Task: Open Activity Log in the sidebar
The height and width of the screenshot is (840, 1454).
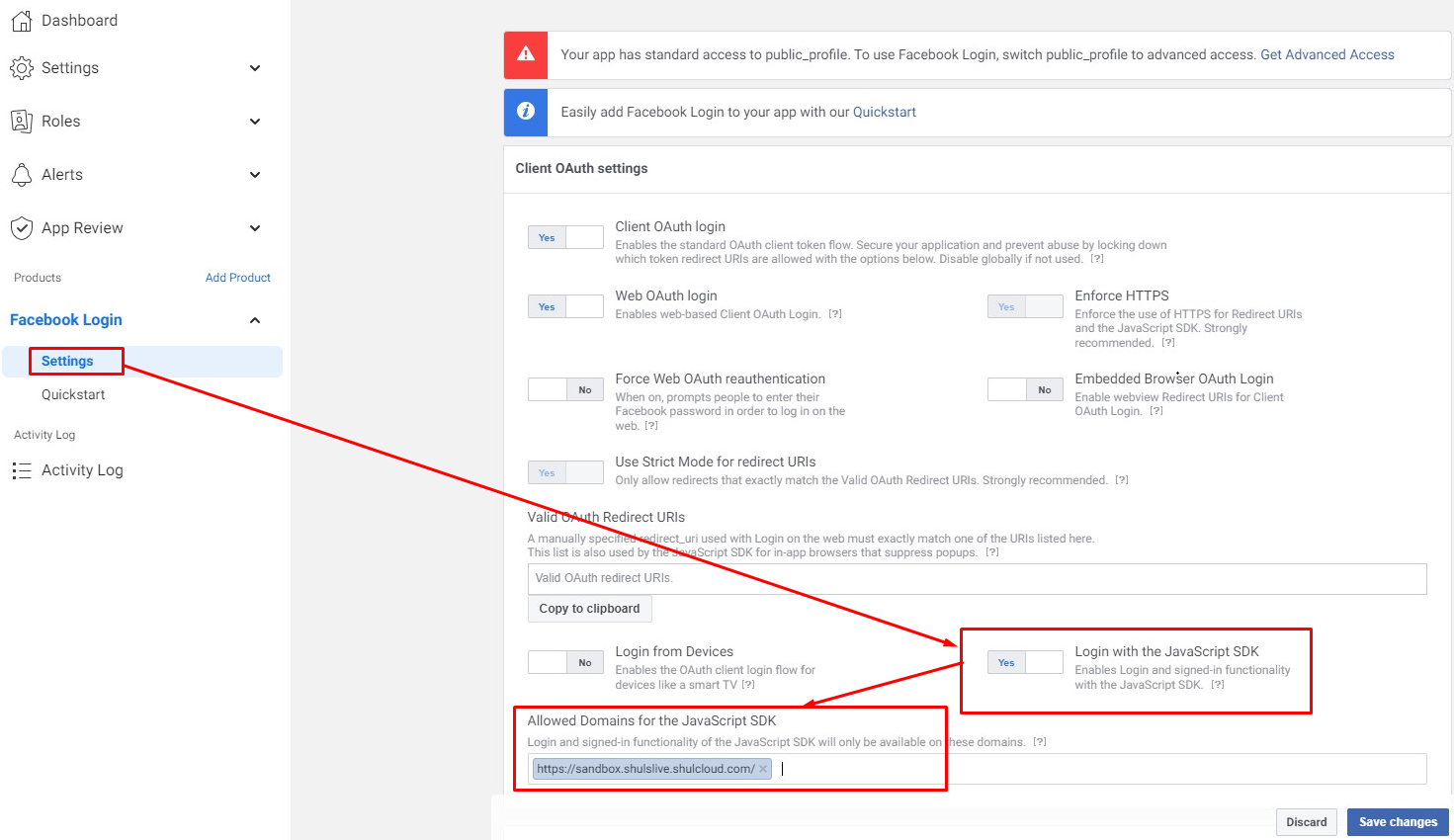Action: (82, 470)
